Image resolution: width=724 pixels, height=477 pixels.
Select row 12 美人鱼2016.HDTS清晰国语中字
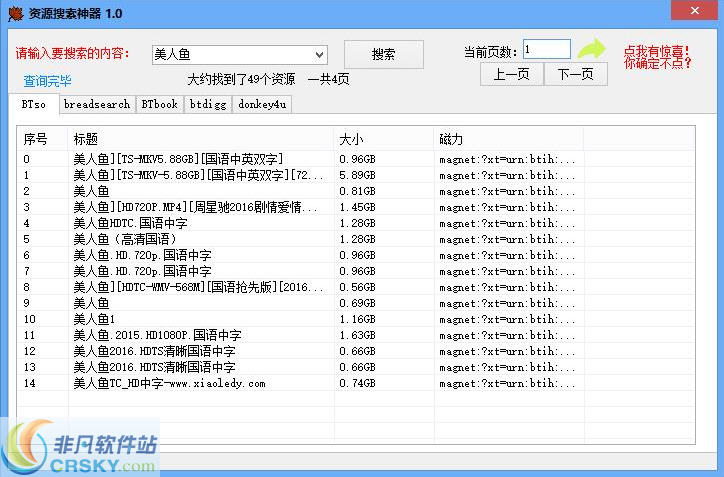point(154,351)
